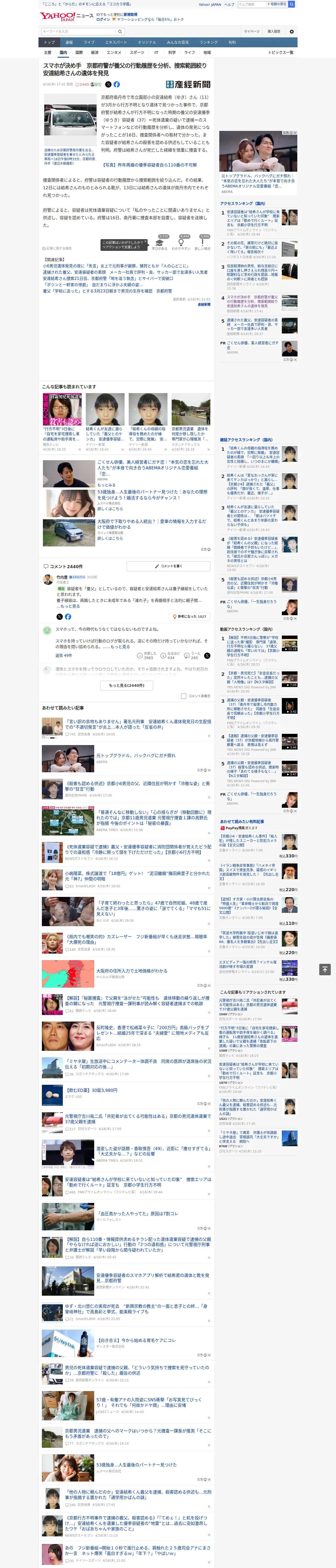Image resolution: width=336 pixels, height=1568 pixels.
Task: Open the related link 小6男児遺体発見の夜に「失言」
Action: (x=116, y=266)
